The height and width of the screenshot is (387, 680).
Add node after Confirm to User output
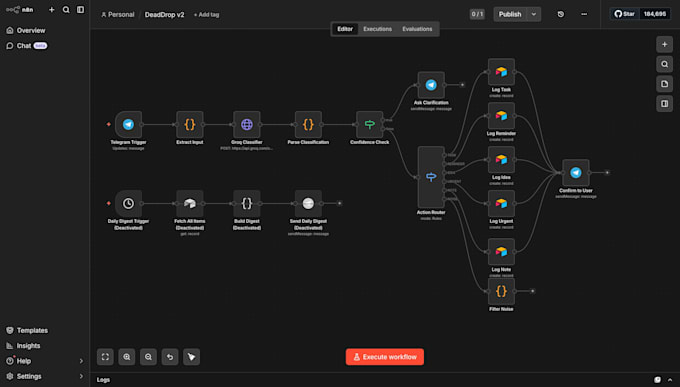(607, 173)
